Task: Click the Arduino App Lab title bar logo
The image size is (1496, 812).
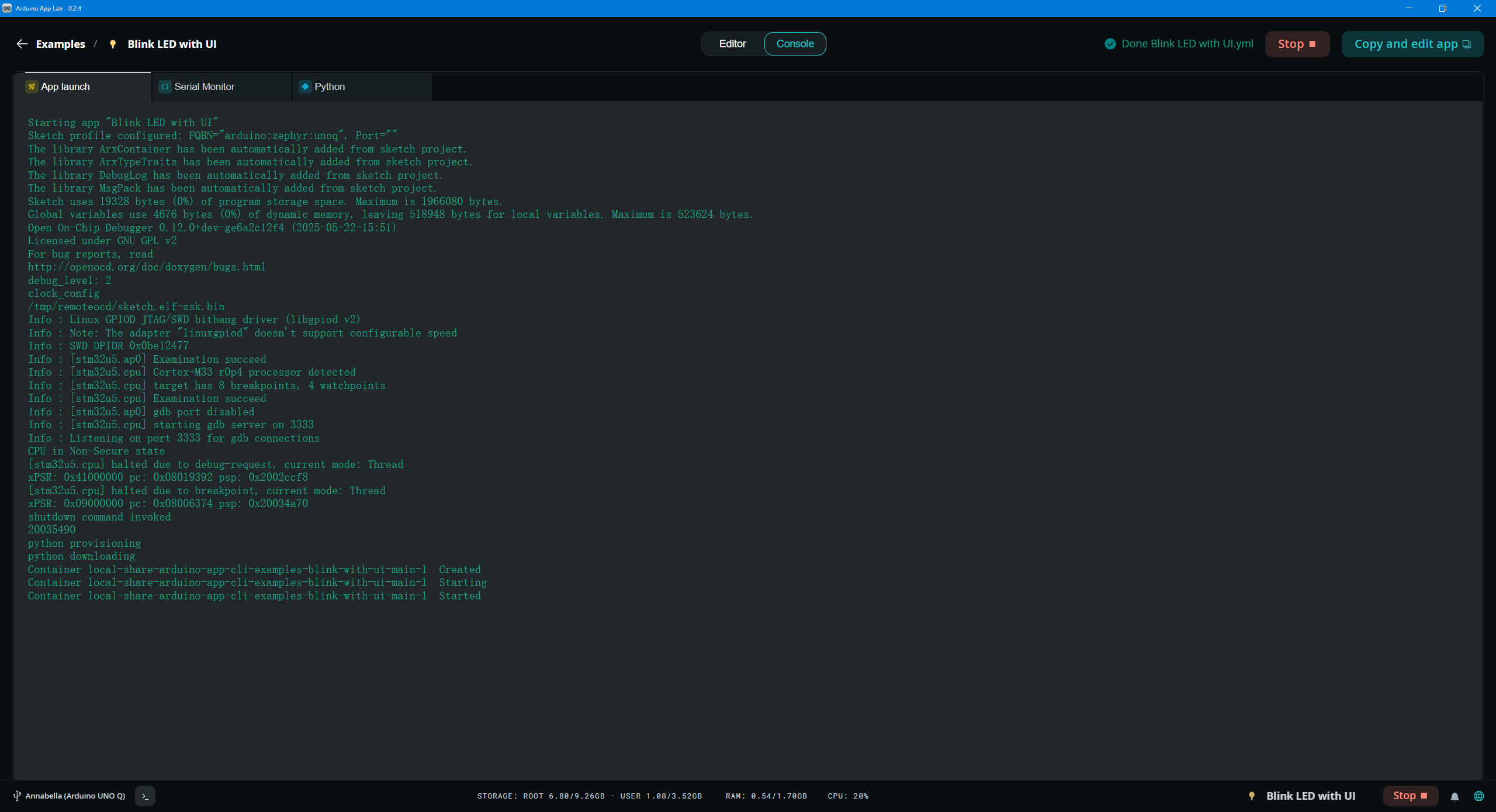Action: [7, 8]
